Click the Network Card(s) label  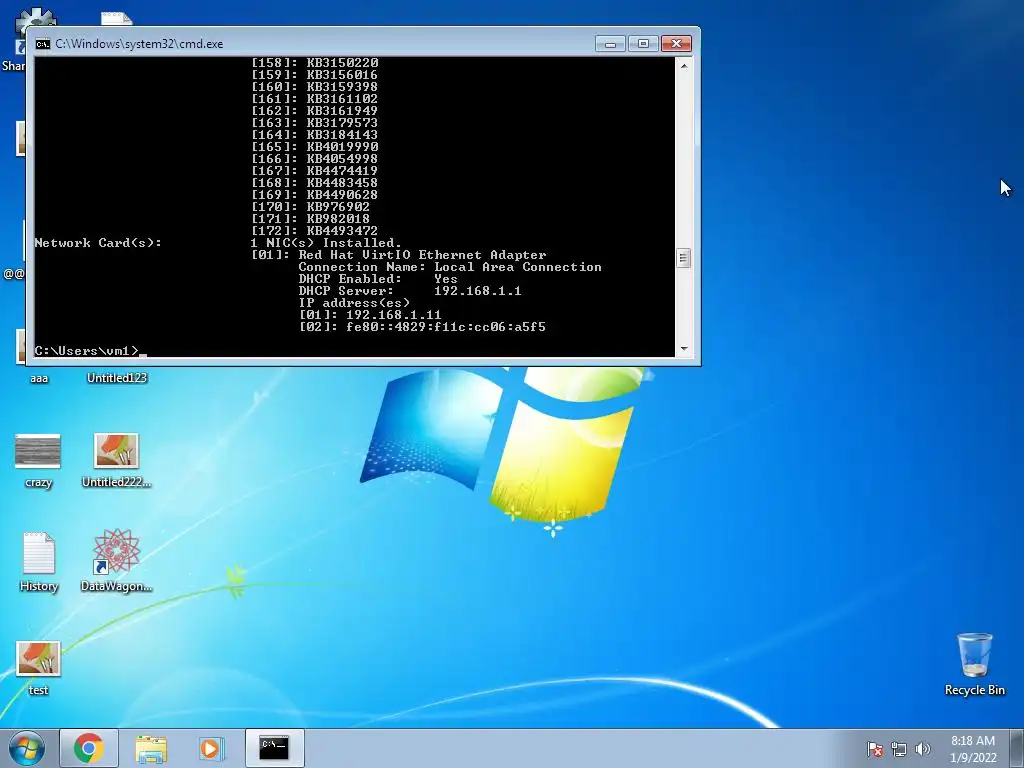pos(97,243)
